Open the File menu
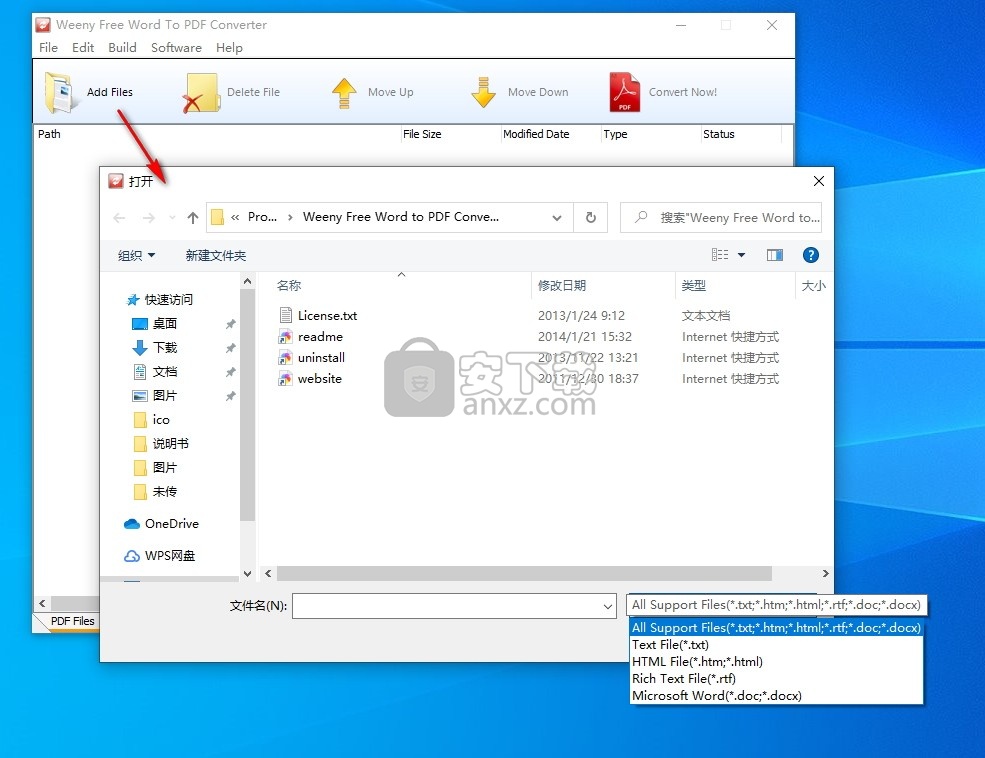 point(48,48)
